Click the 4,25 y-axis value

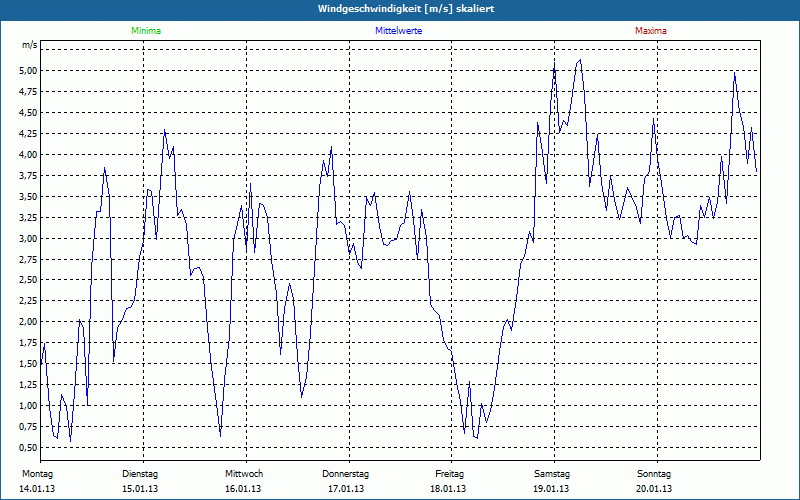(x=29, y=133)
